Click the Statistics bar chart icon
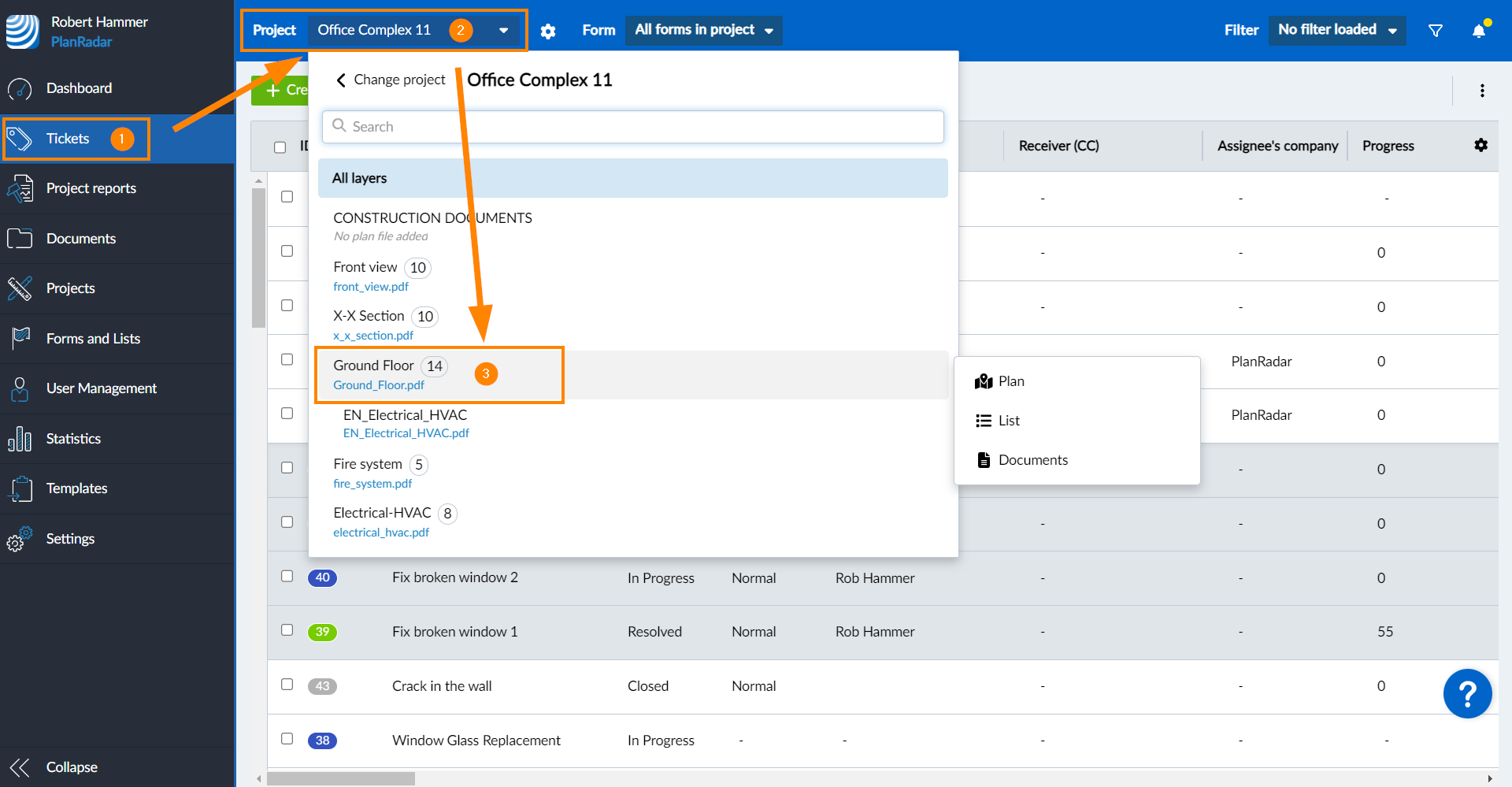Image resolution: width=1512 pixels, height=787 pixels. [x=20, y=439]
